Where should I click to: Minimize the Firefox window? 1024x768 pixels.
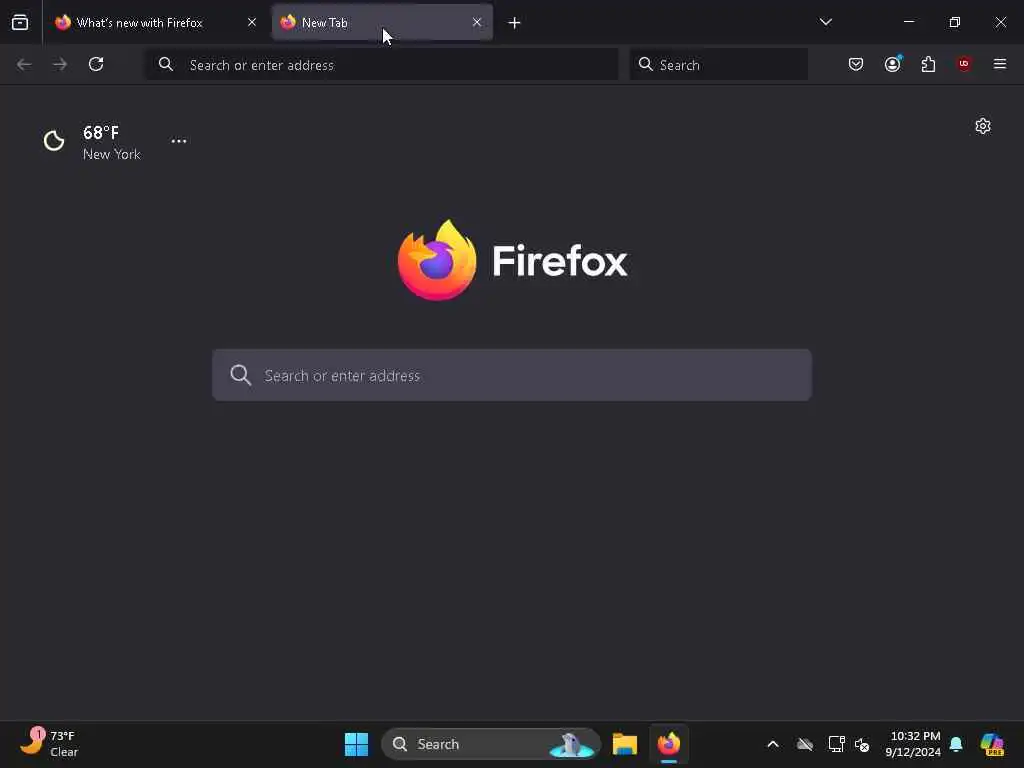click(908, 22)
